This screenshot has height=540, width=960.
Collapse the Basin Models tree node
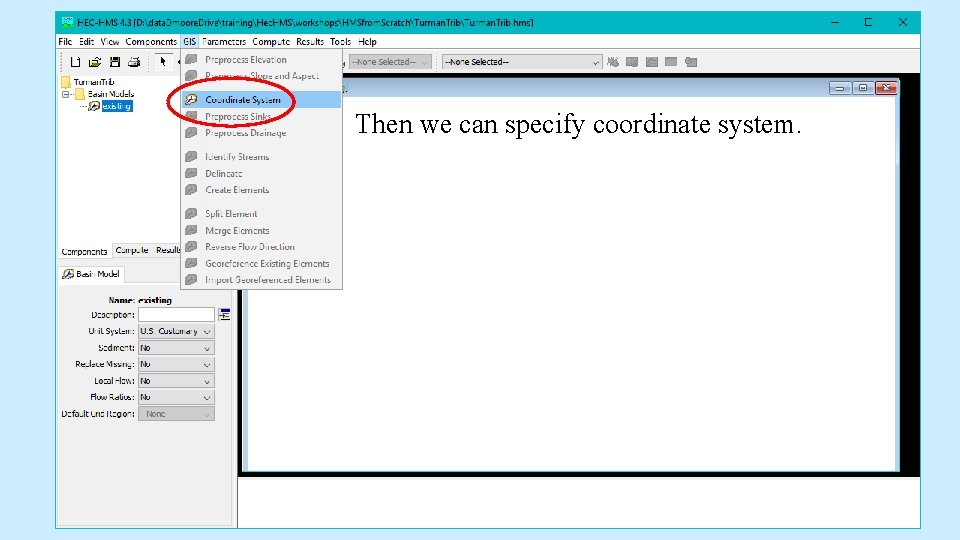coord(65,94)
